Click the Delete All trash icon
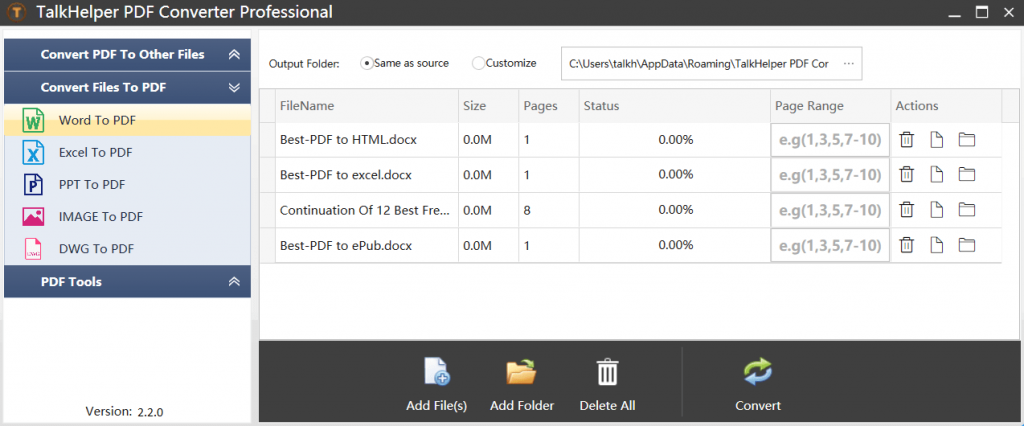Viewport: 1024px width, 426px height. pos(607,372)
